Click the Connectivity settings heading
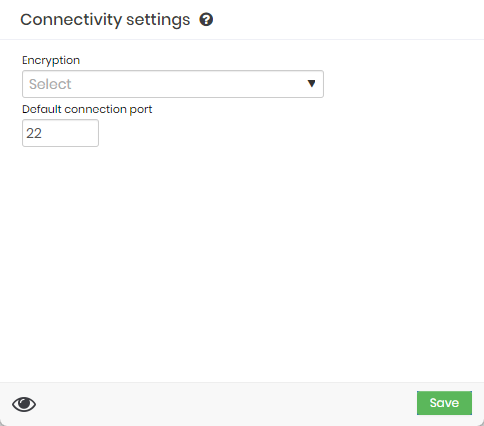The width and height of the screenshot is (484, 426). pos(105,20)
